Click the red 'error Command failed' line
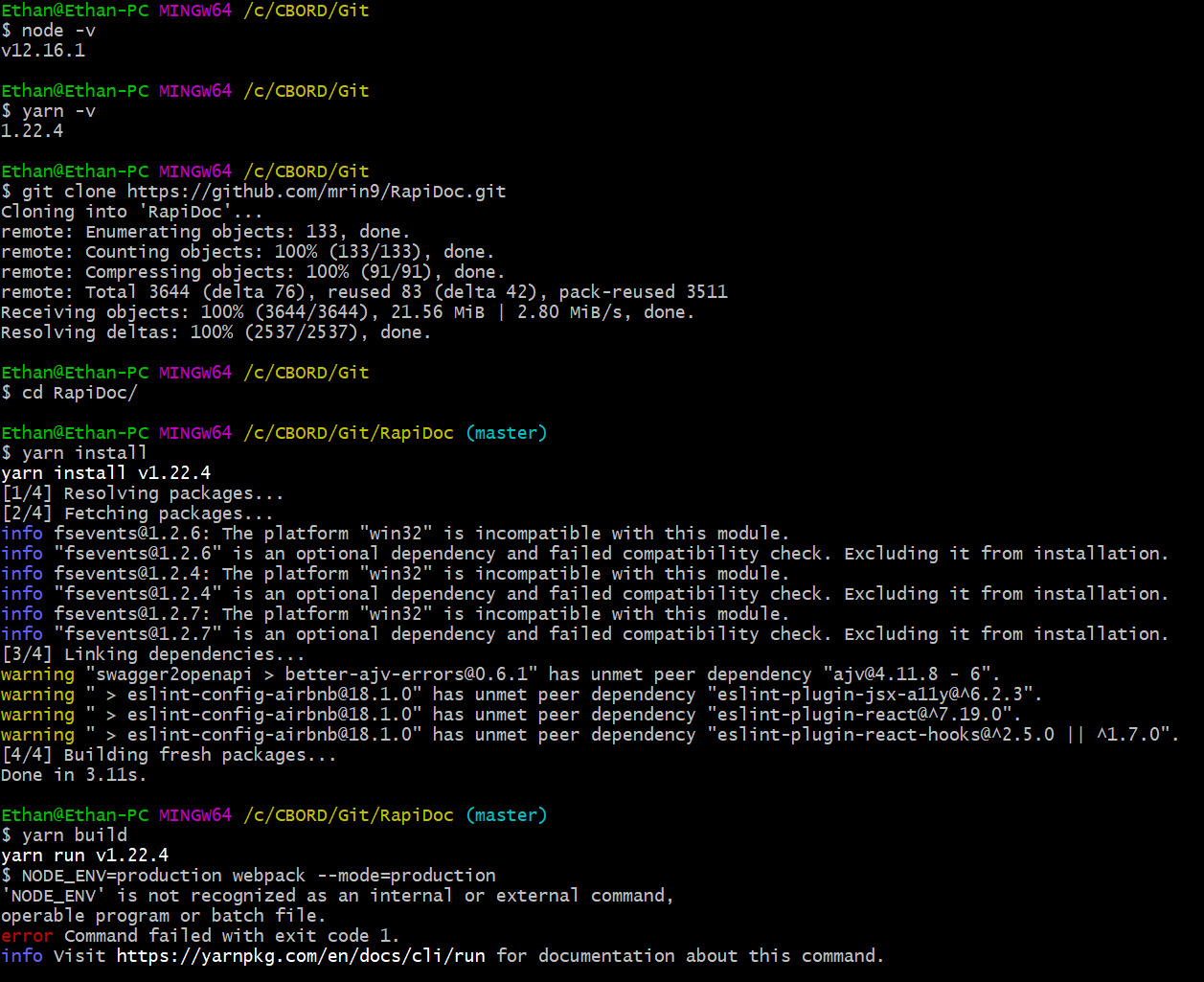 pyautogui.click(x=200, y=936)
